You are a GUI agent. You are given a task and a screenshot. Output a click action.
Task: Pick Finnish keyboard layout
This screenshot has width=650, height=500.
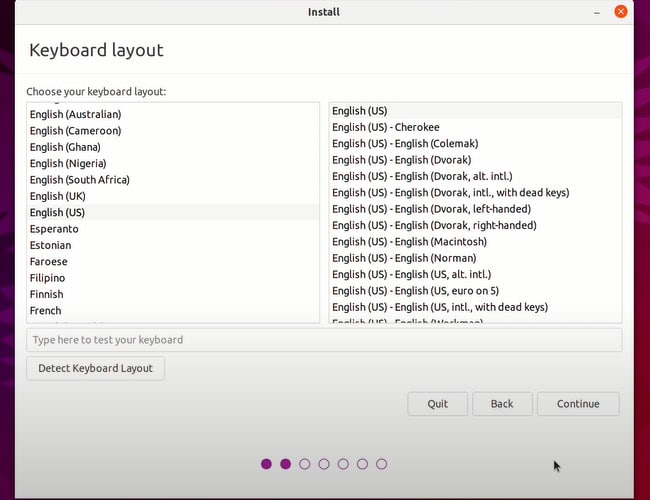click(x=173, y=294)
